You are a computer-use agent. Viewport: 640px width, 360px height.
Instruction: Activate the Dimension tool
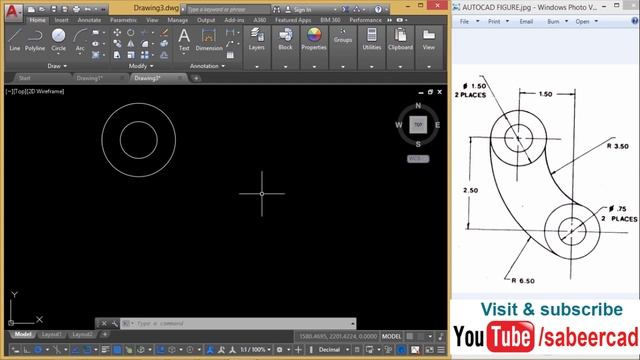209,40
